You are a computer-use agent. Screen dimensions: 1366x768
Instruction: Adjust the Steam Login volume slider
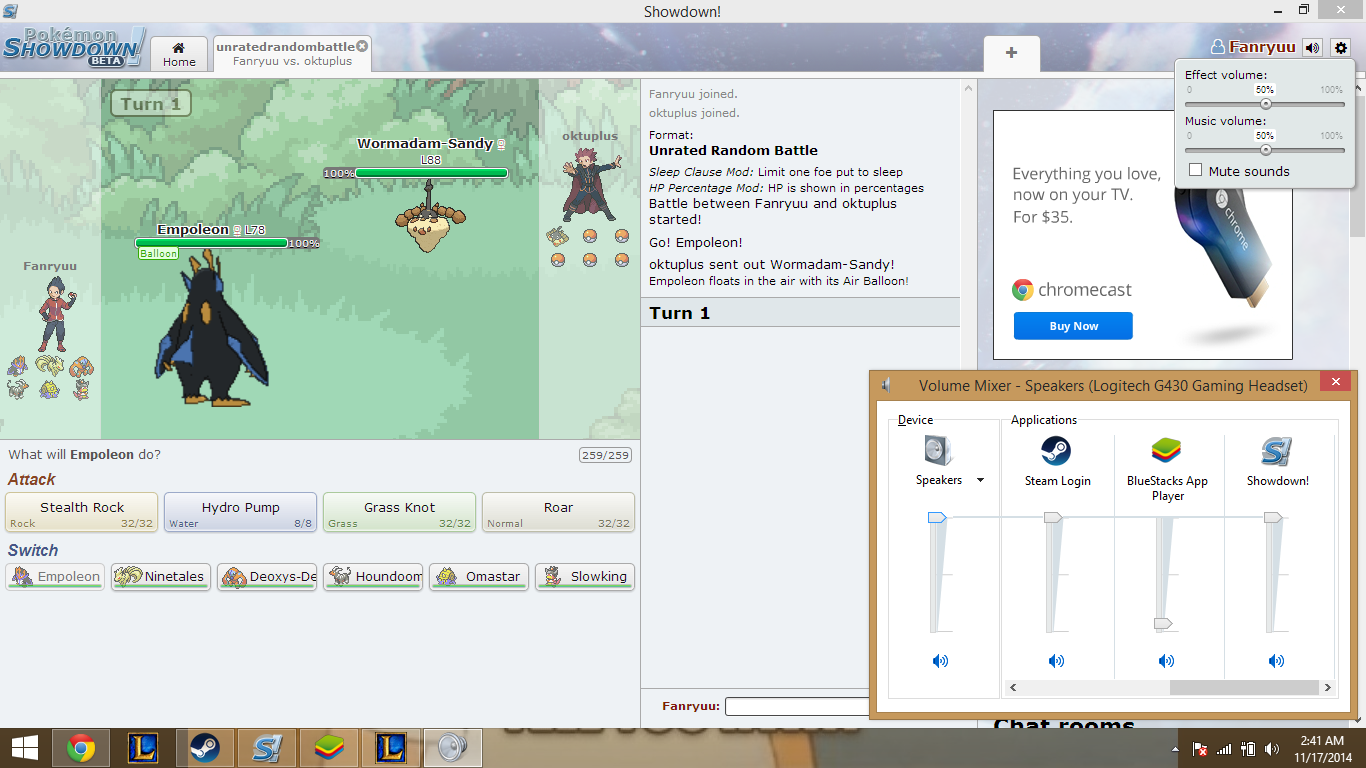coord(1053,517)
